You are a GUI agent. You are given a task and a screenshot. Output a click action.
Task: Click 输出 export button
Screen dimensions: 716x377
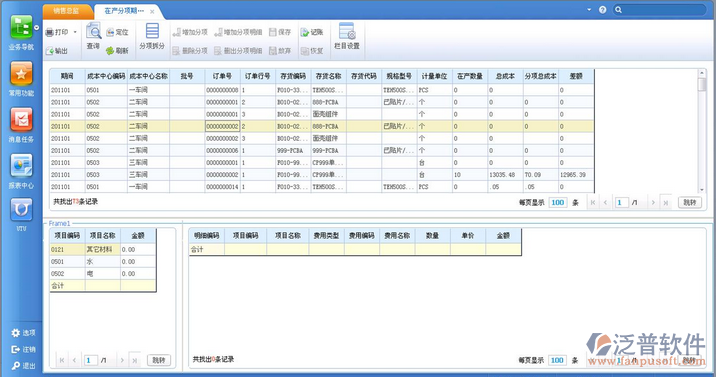(x=57, y=51)
